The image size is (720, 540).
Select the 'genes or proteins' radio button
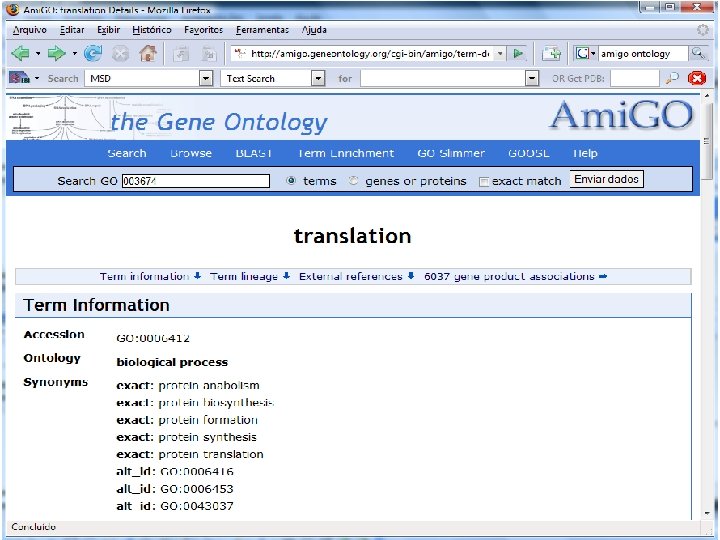coord(353,180)
